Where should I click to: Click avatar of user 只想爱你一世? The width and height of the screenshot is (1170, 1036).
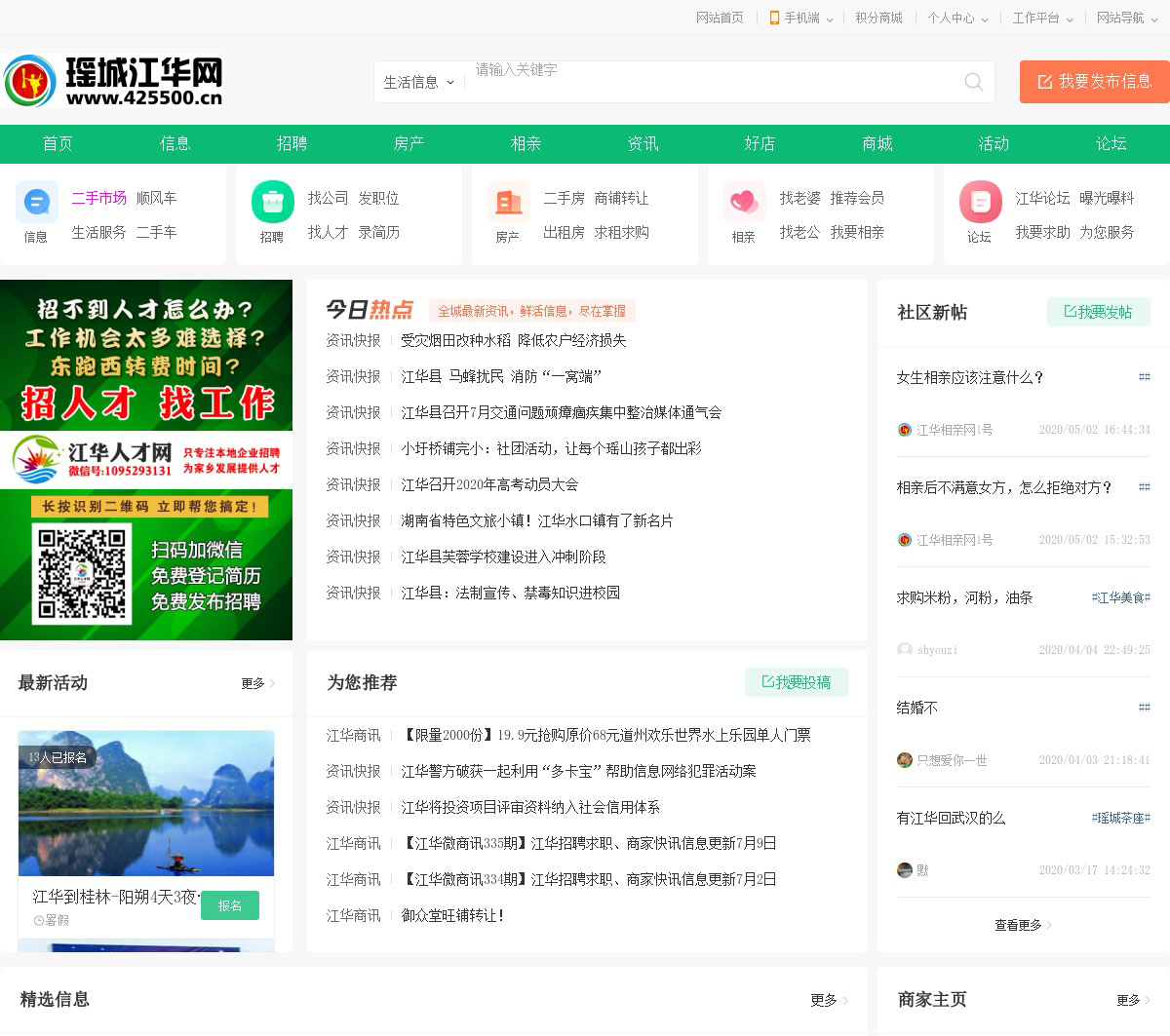pyautogui.click(x=905, y=760)
